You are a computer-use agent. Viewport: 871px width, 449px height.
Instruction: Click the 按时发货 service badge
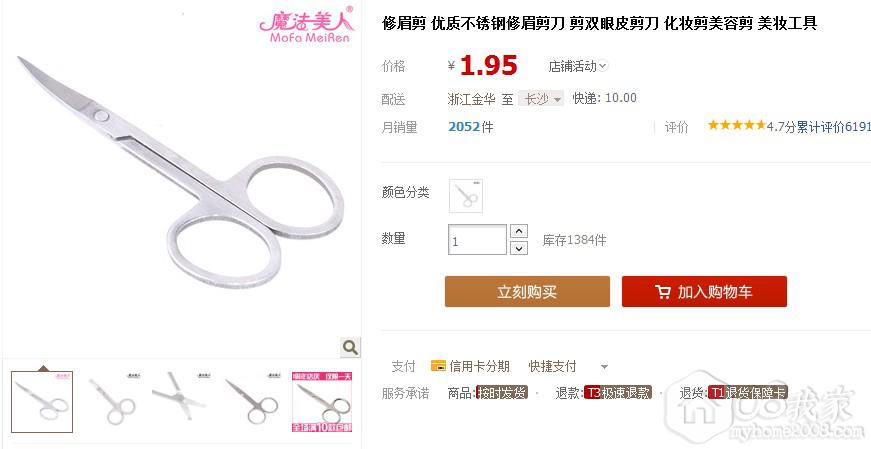point(503,392)
